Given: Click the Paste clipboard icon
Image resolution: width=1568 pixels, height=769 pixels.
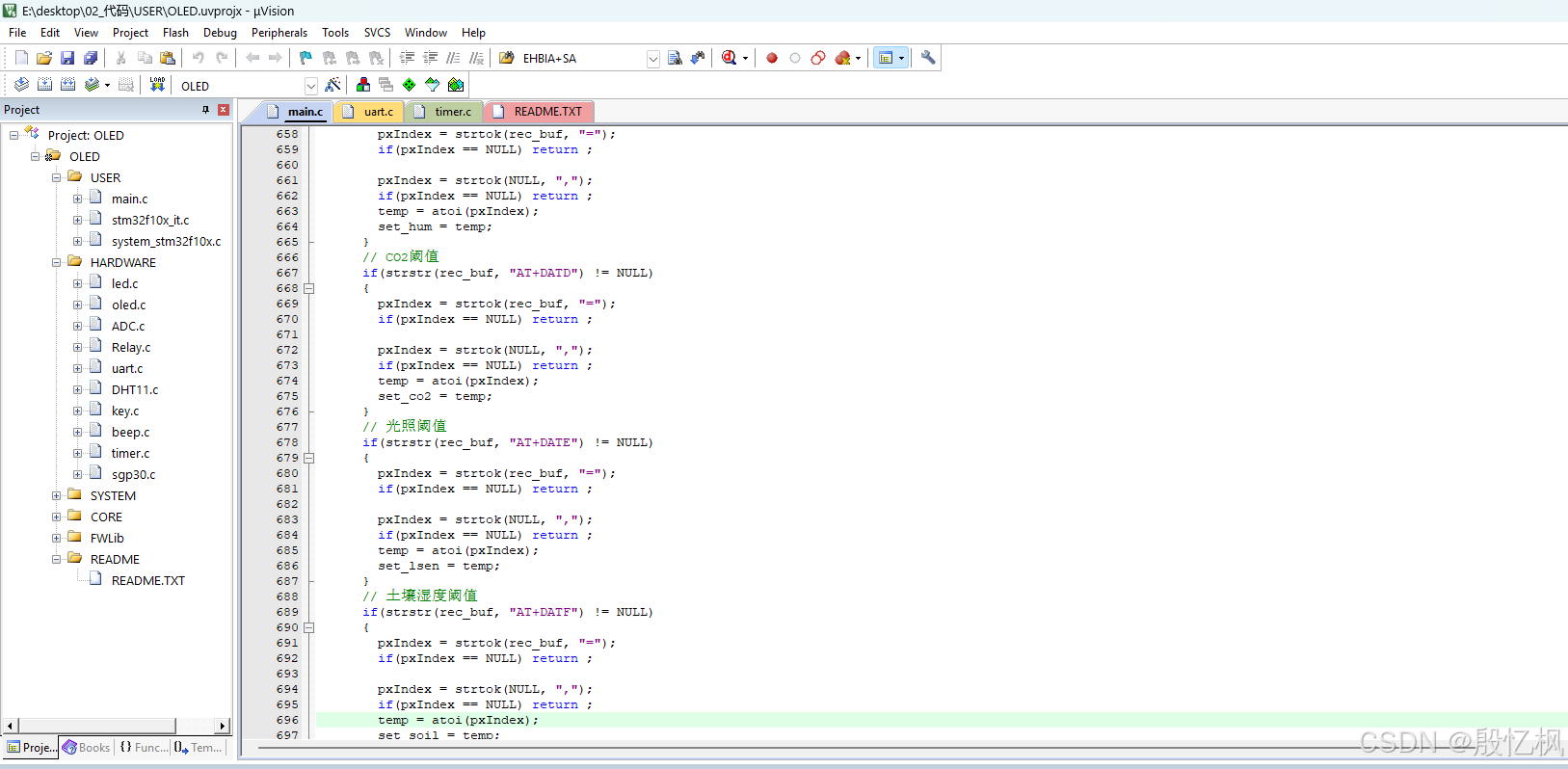Looking at the screenshot, I should 168,58.
